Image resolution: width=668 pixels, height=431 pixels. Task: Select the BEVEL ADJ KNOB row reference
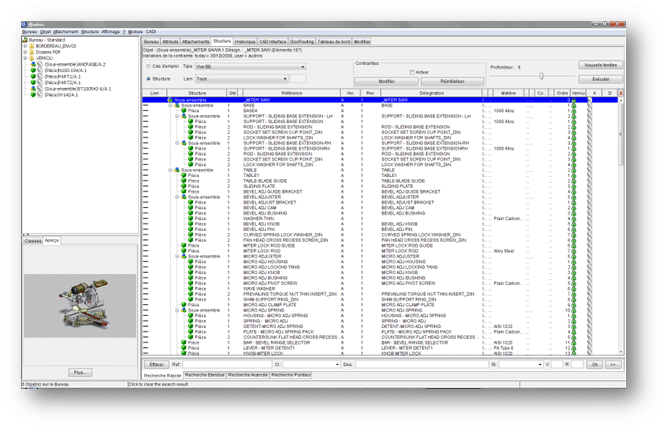click(261, 224)
